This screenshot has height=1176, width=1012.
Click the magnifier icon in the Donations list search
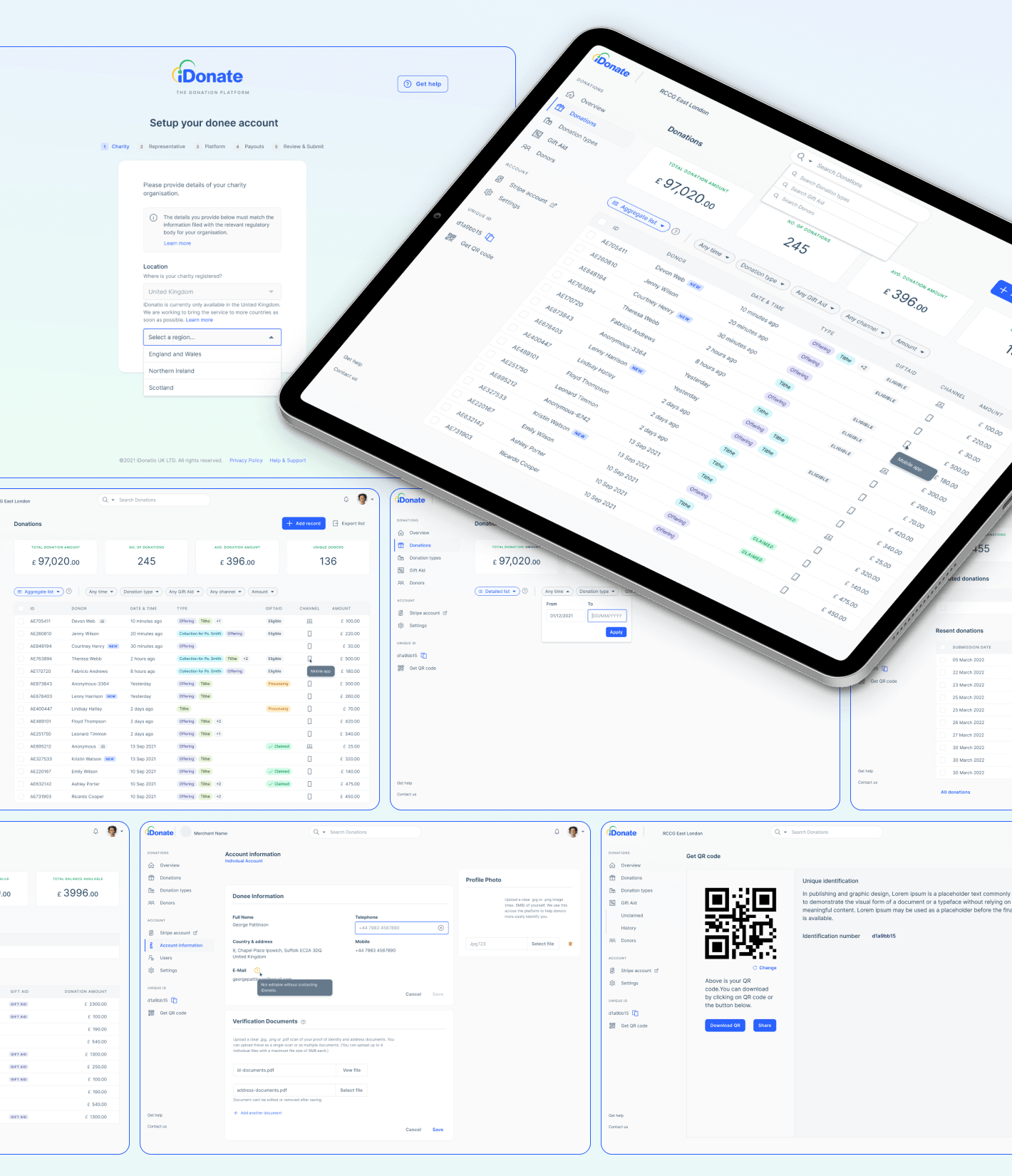(105, 500)
